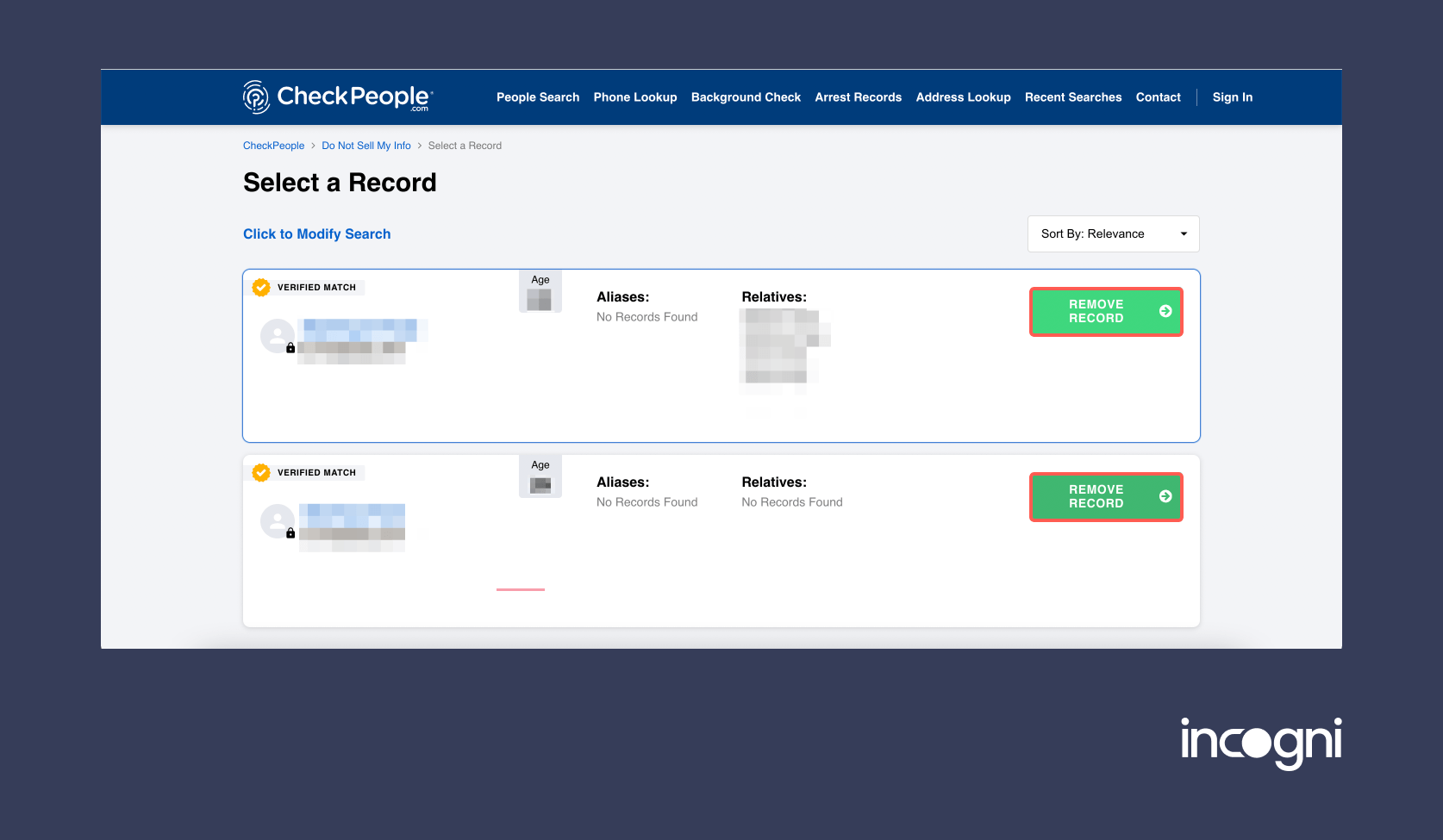Viewport: 1443px width, 840px height.
Task: Click the second record's profile avatar icon
Action: point(277,521)
